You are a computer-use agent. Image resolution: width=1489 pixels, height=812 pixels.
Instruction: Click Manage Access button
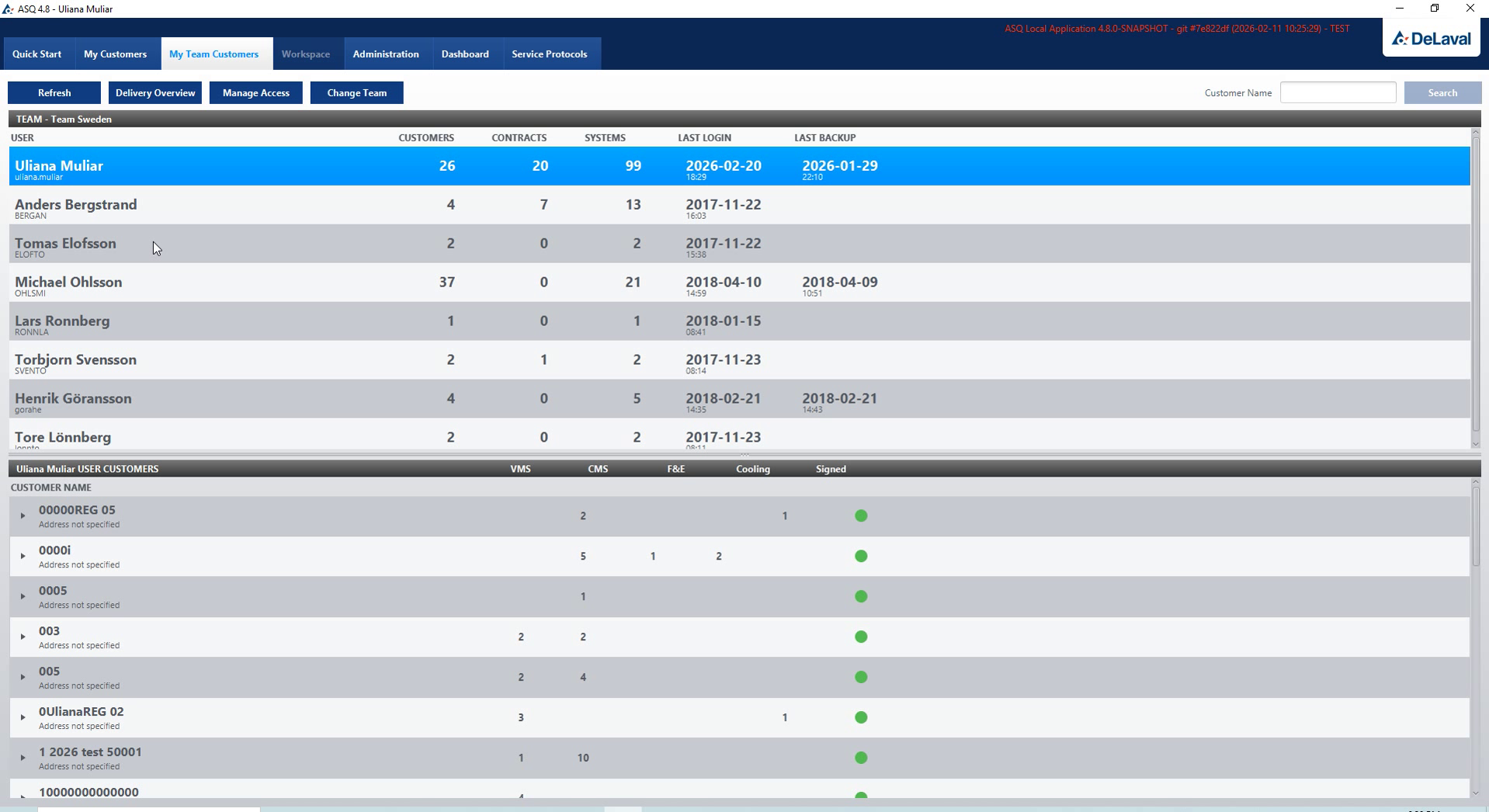tap(256, 93)
